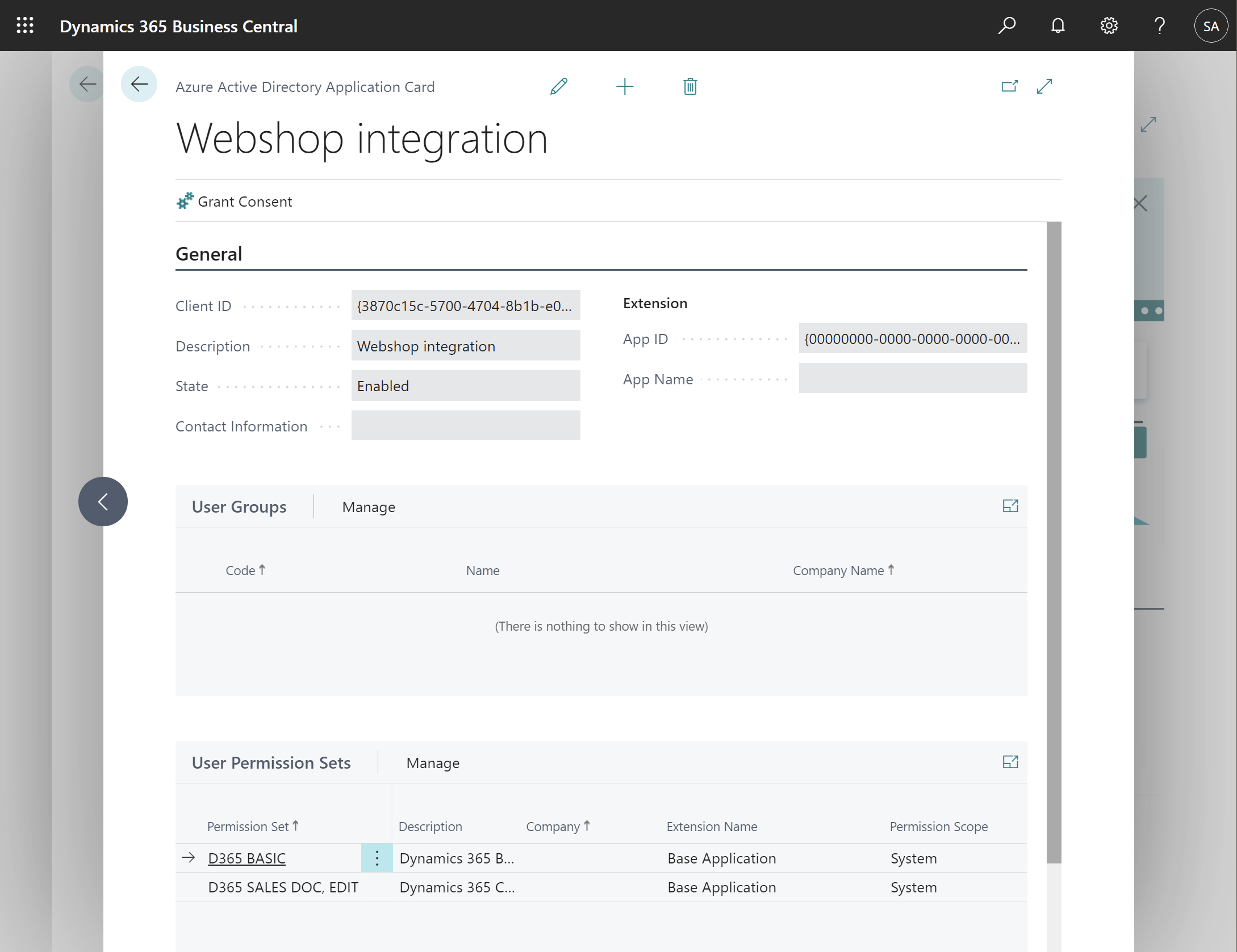Click the Permission Scope column header
The height and width of the screenshot is (952, 1237).
tap(939, 827)
